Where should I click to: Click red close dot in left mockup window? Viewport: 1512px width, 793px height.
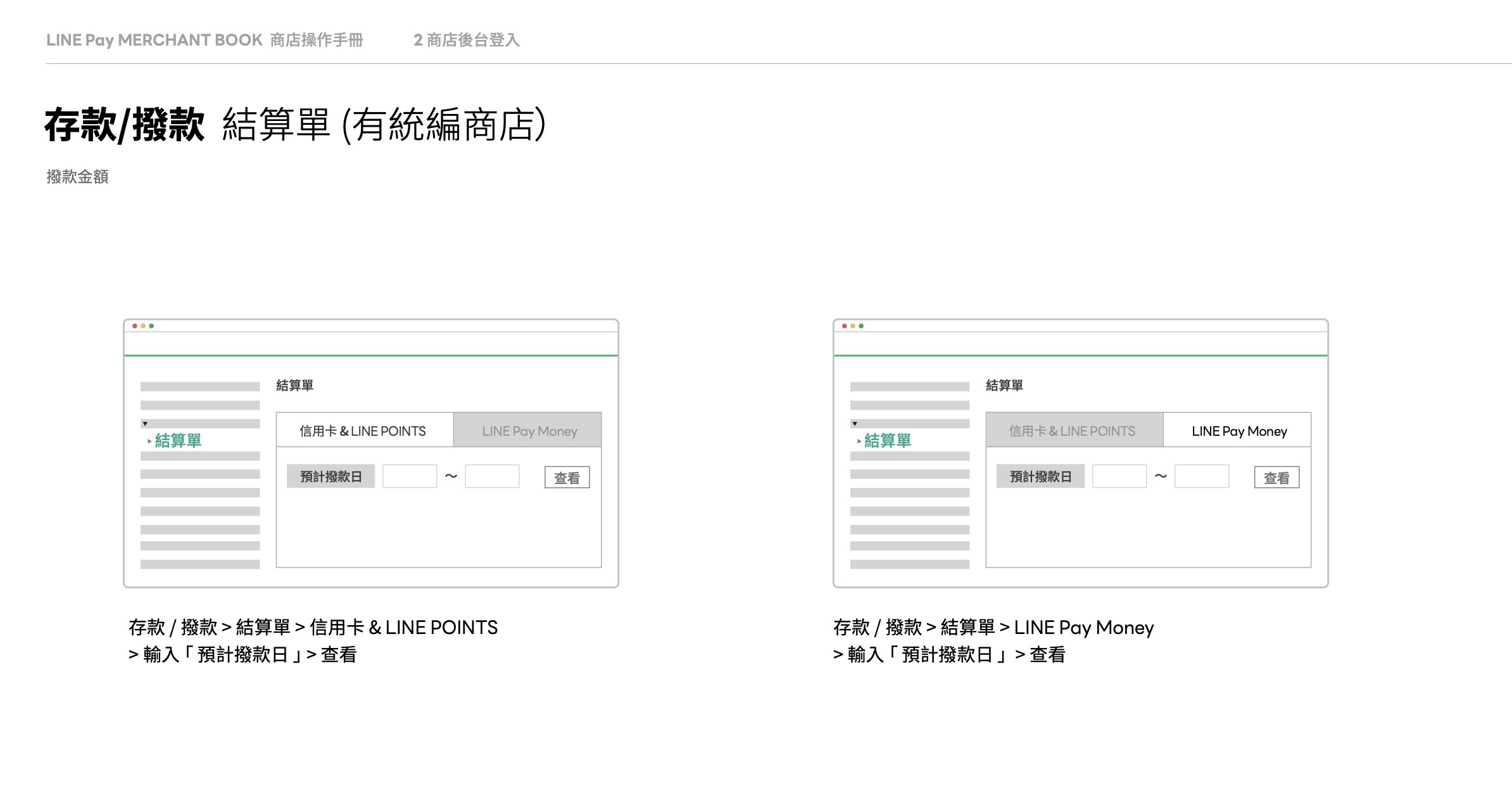click(x=135, y=326)
